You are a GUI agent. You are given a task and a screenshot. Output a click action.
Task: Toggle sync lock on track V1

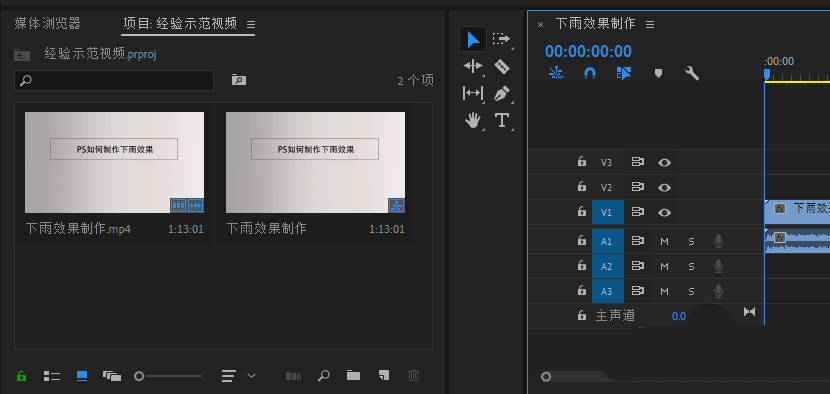click(x=637, y=212)
